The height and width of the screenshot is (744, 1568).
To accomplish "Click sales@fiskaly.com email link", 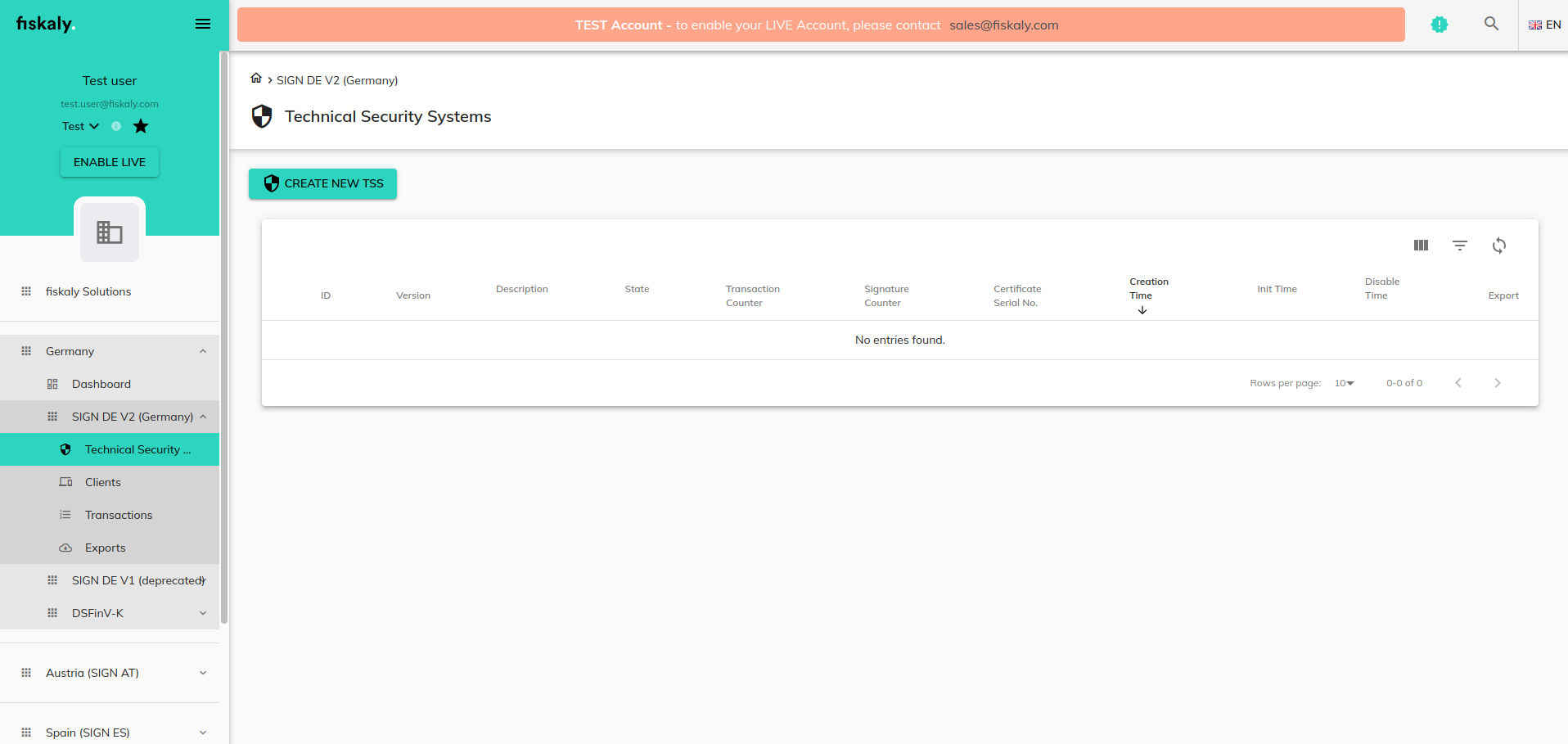I will pos(1004,25).
